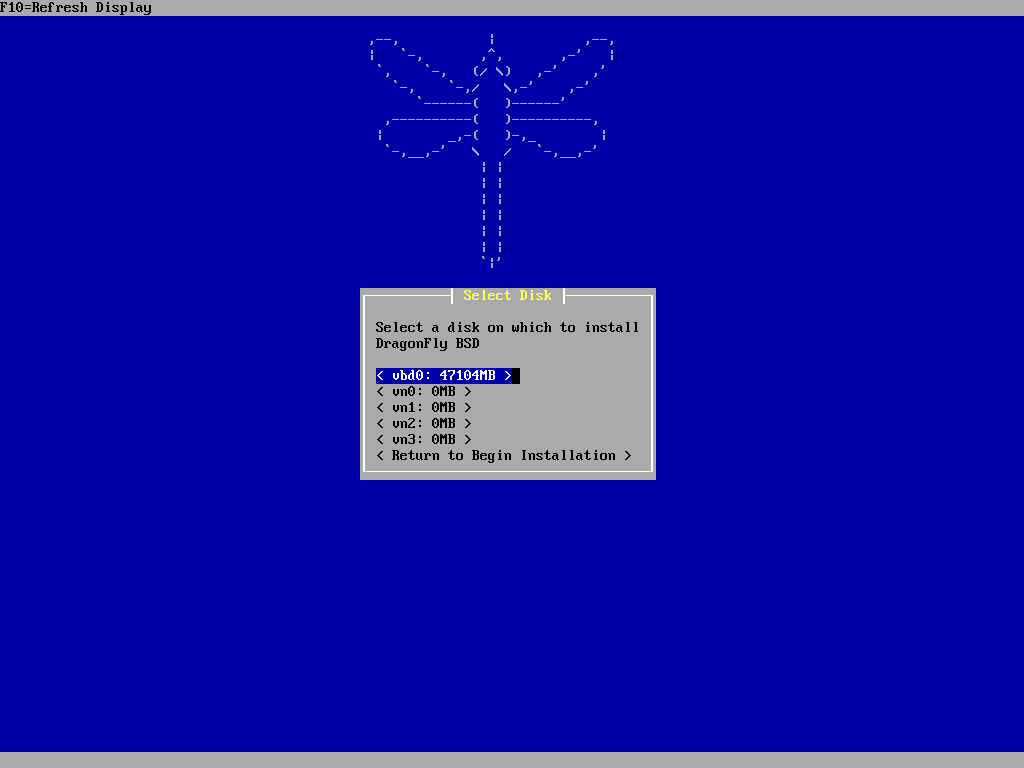
Task: Click the dragonfly's lower right wing
Action: click(560, 135)
